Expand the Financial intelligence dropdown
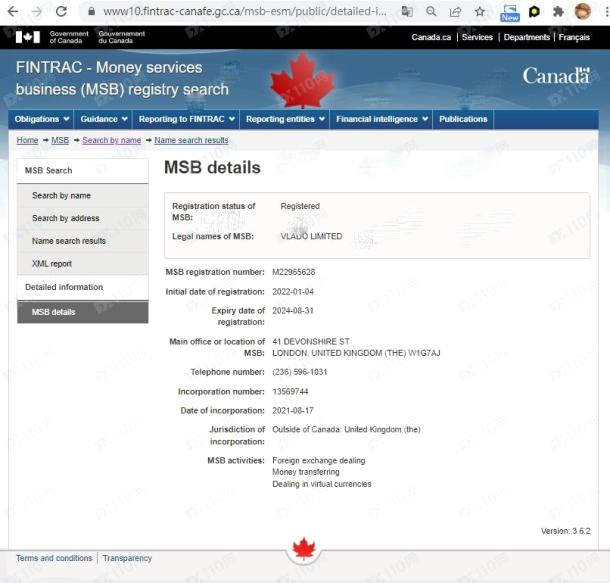610x583 pixels. (x=382, y=119)
